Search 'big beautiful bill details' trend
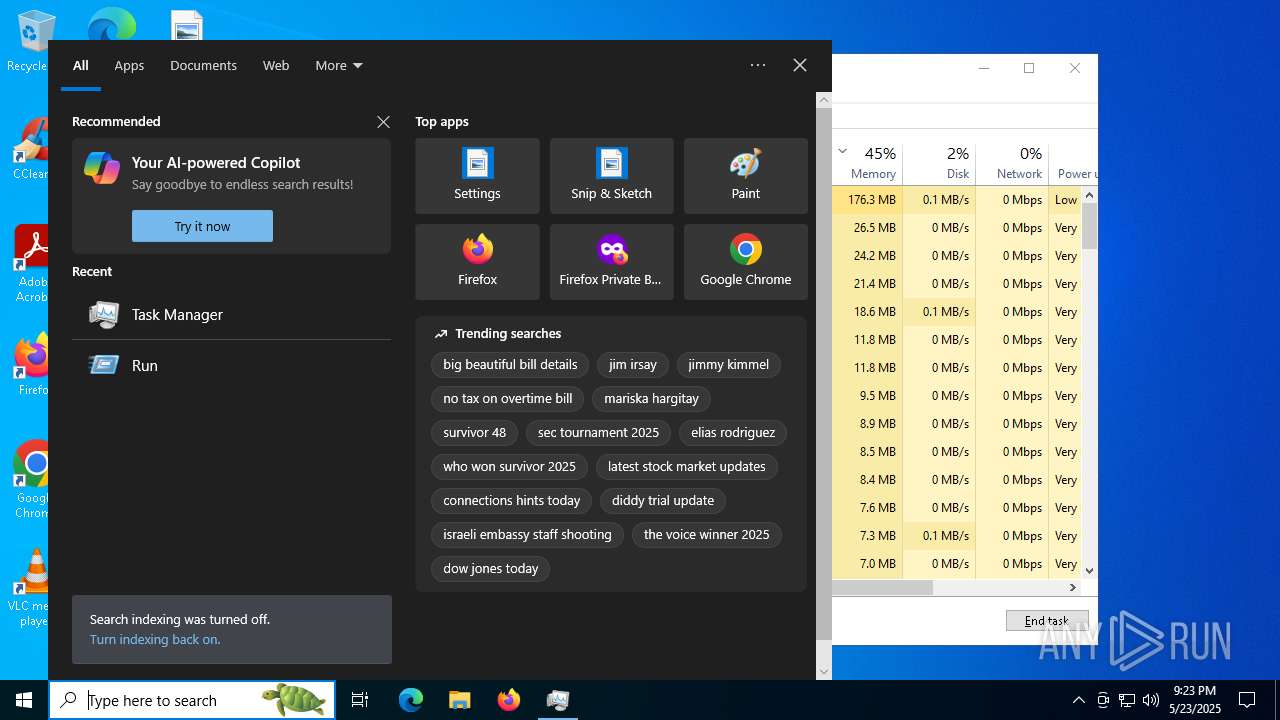Screen dimensions: 1280x720 click(510, 365)
